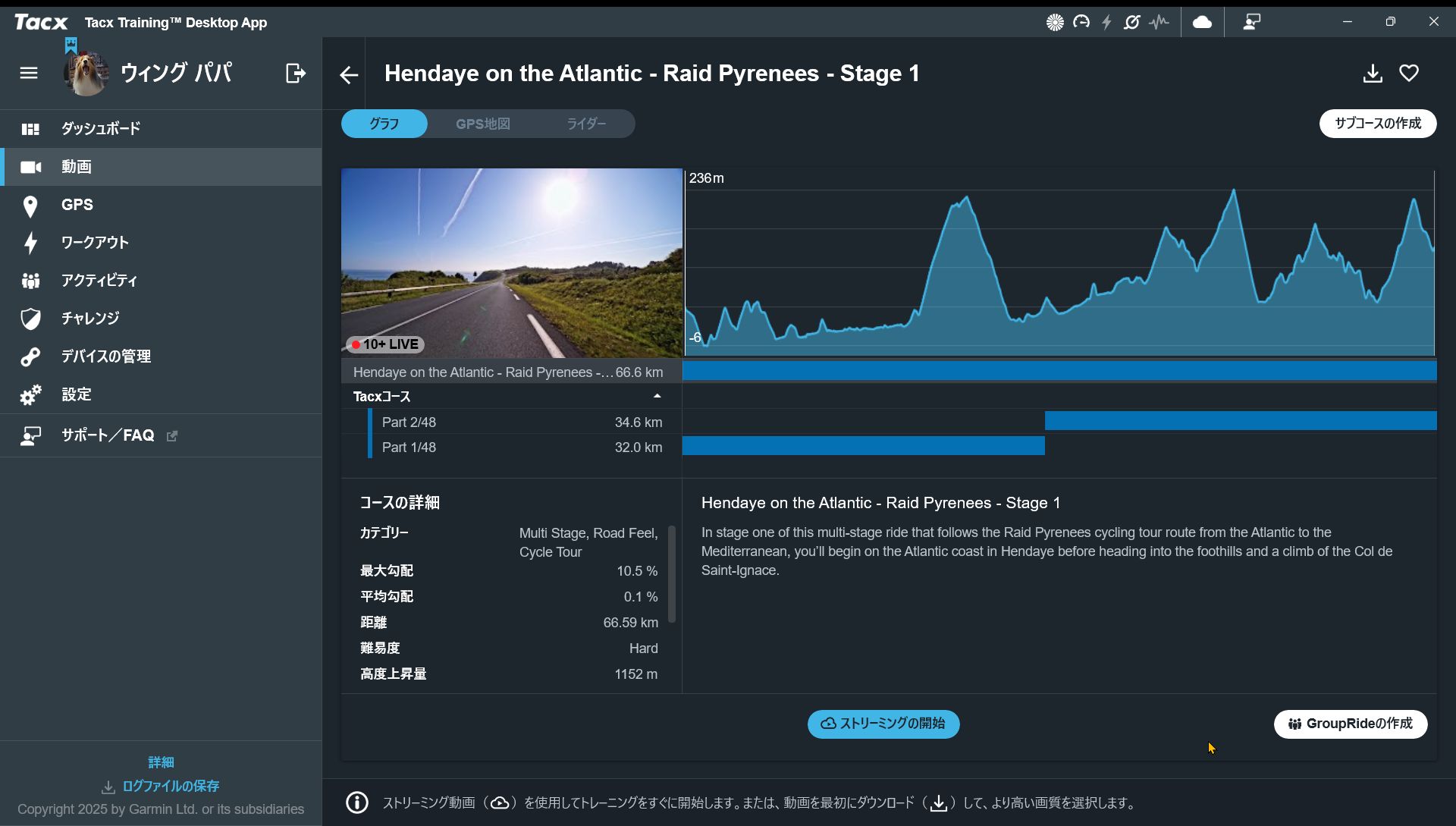This screenshot has height=826, width=1456.
Task: Open サポート／FAQ link in sidebar
Action: pyautogui.click(x=161, y=435)
